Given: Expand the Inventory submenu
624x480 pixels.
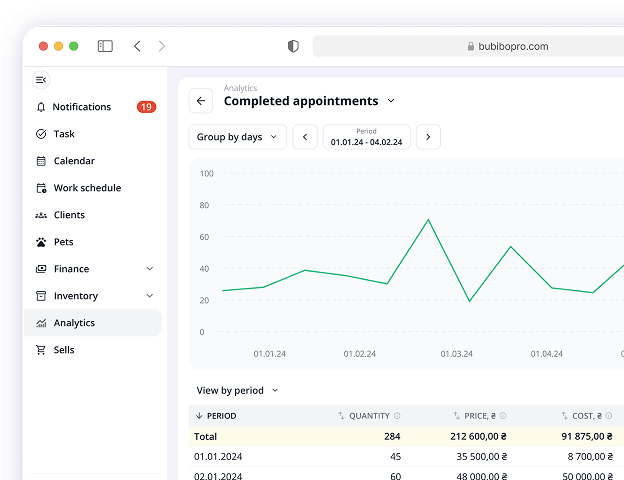Looking at the screenshot, I should tap(149, 296).
